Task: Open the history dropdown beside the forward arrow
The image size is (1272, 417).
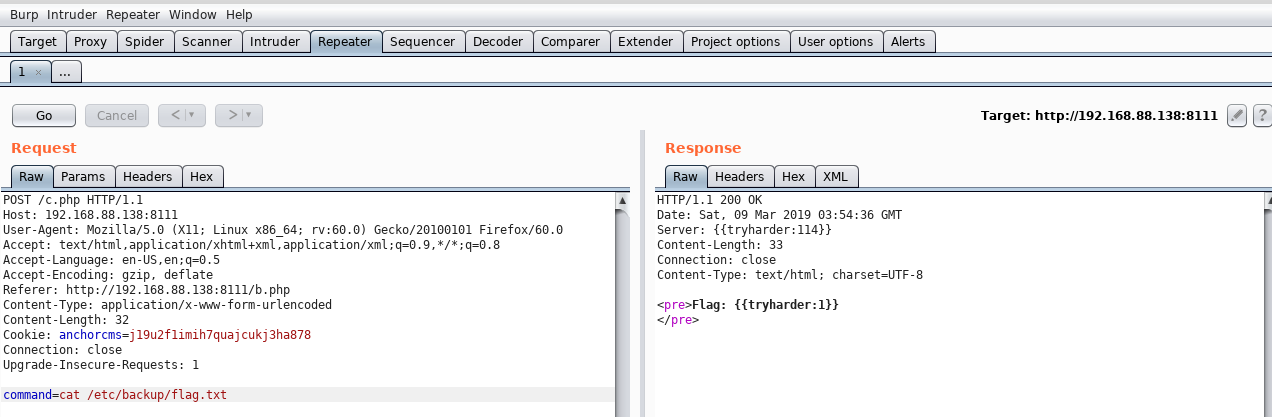Action: click(x=247, y=115)
